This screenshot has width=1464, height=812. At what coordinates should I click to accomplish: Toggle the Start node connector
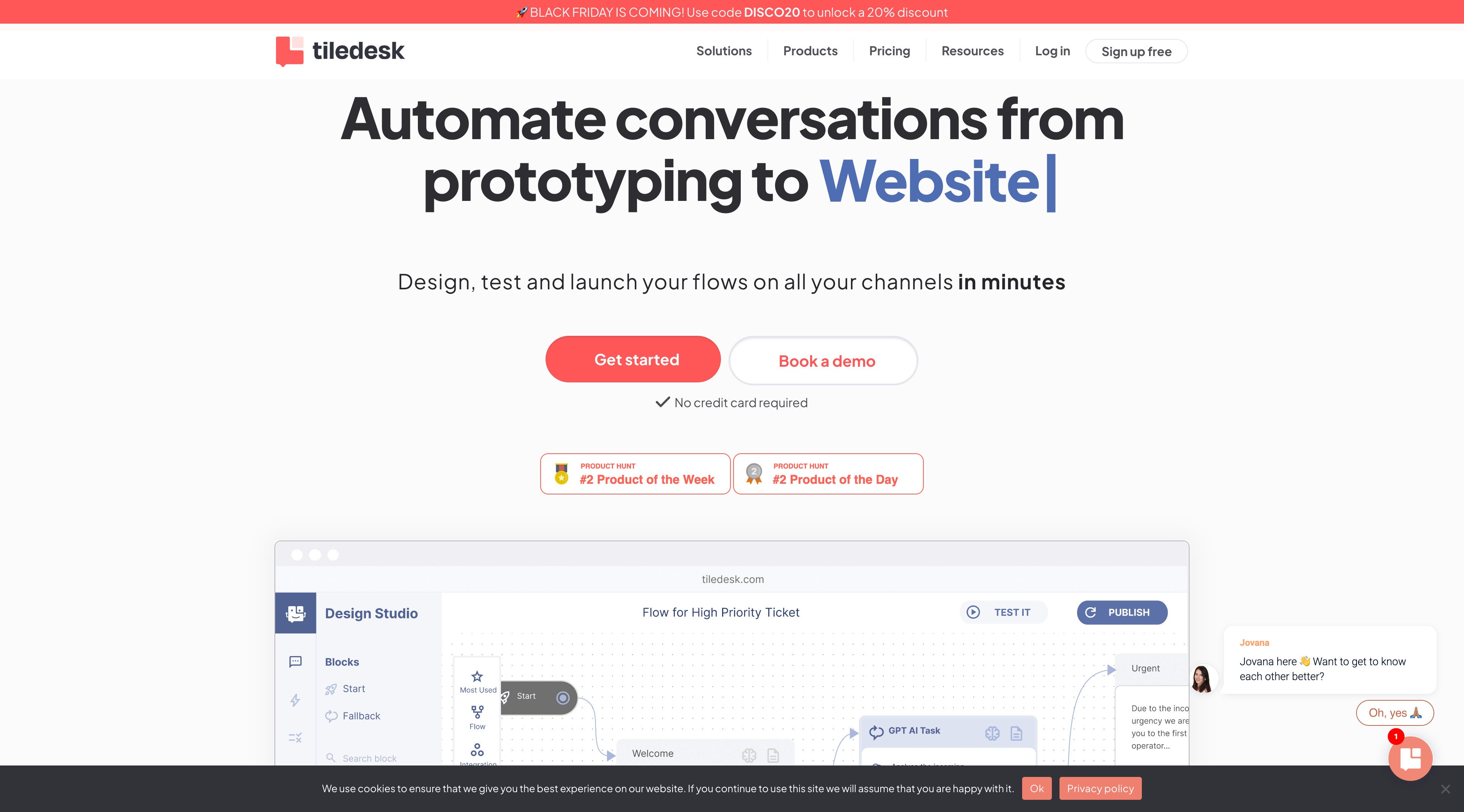[x=563, y=697]
